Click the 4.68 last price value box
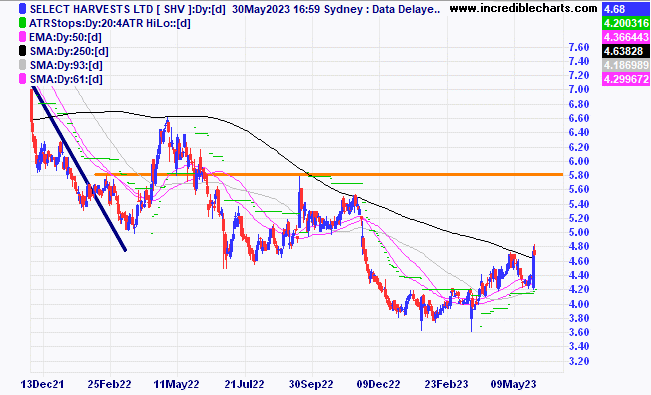 (626, 9)
